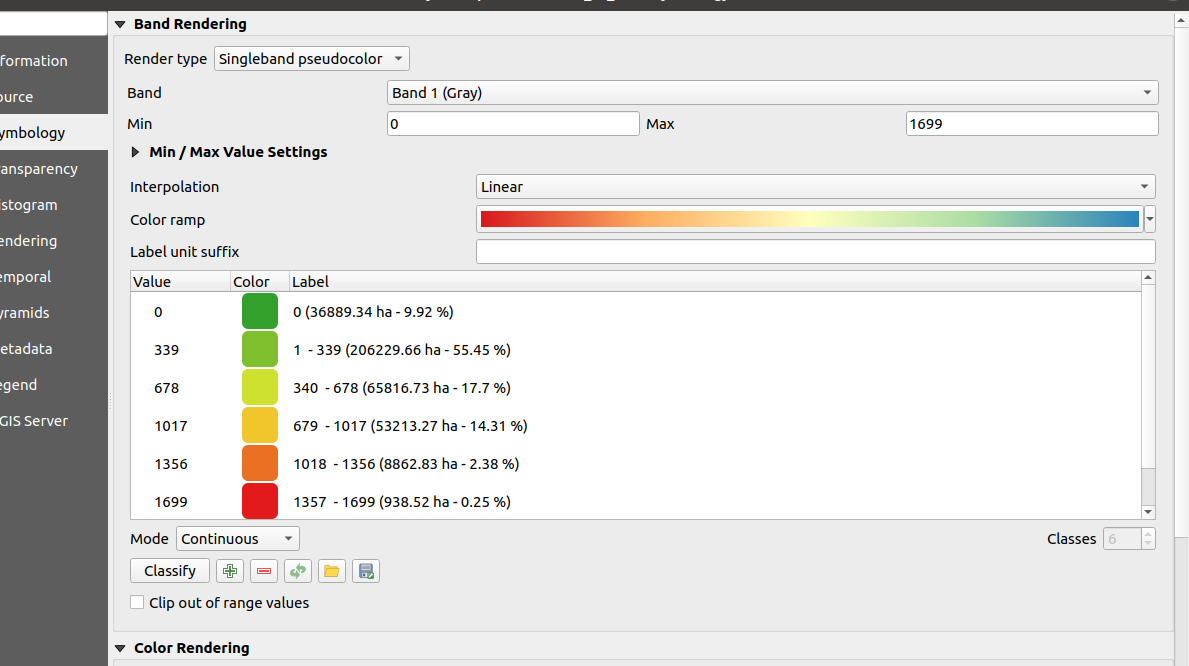Click the green plus add values icon

click(231, 571)
